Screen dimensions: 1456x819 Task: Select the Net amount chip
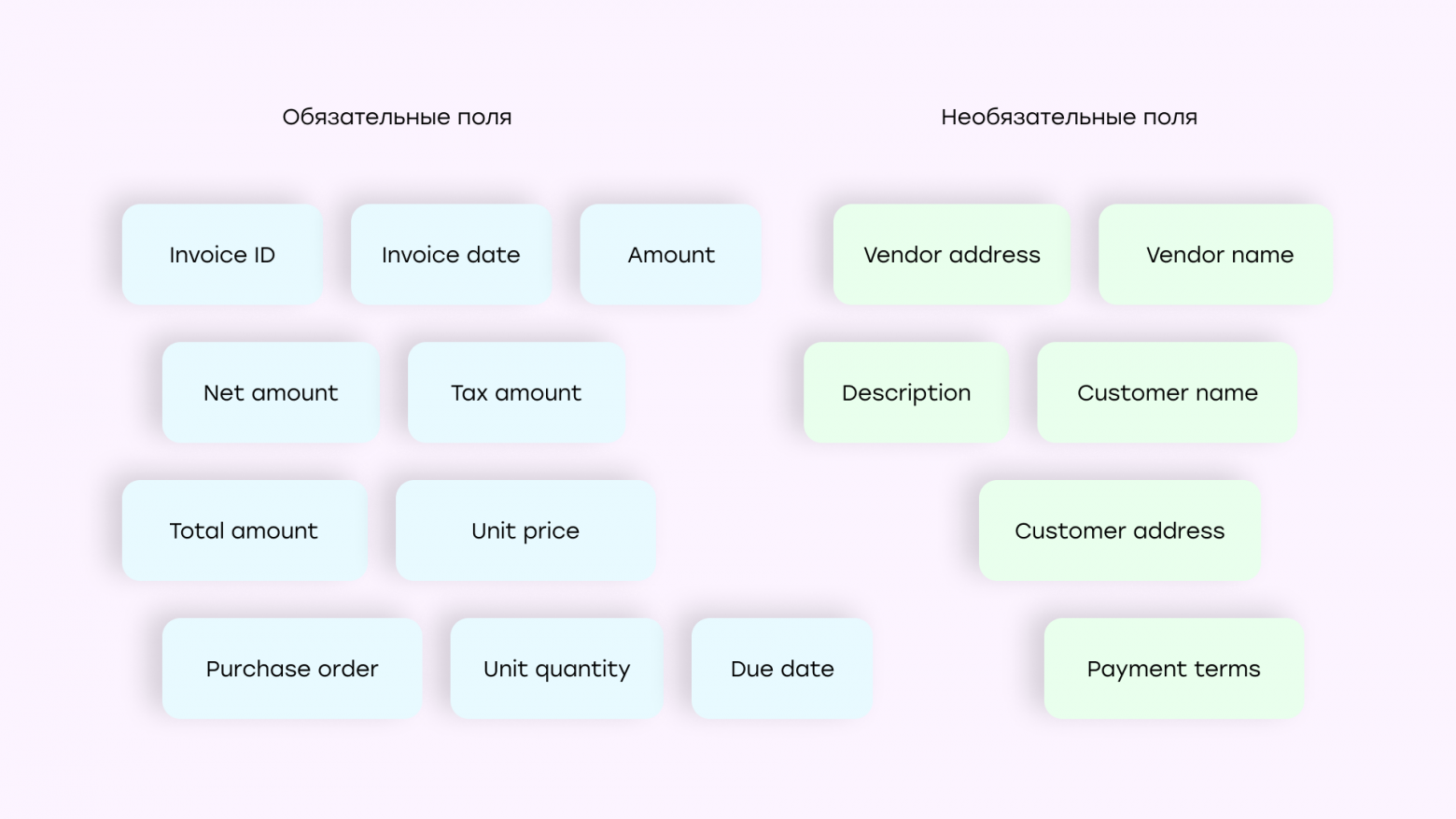pos(271,393)
